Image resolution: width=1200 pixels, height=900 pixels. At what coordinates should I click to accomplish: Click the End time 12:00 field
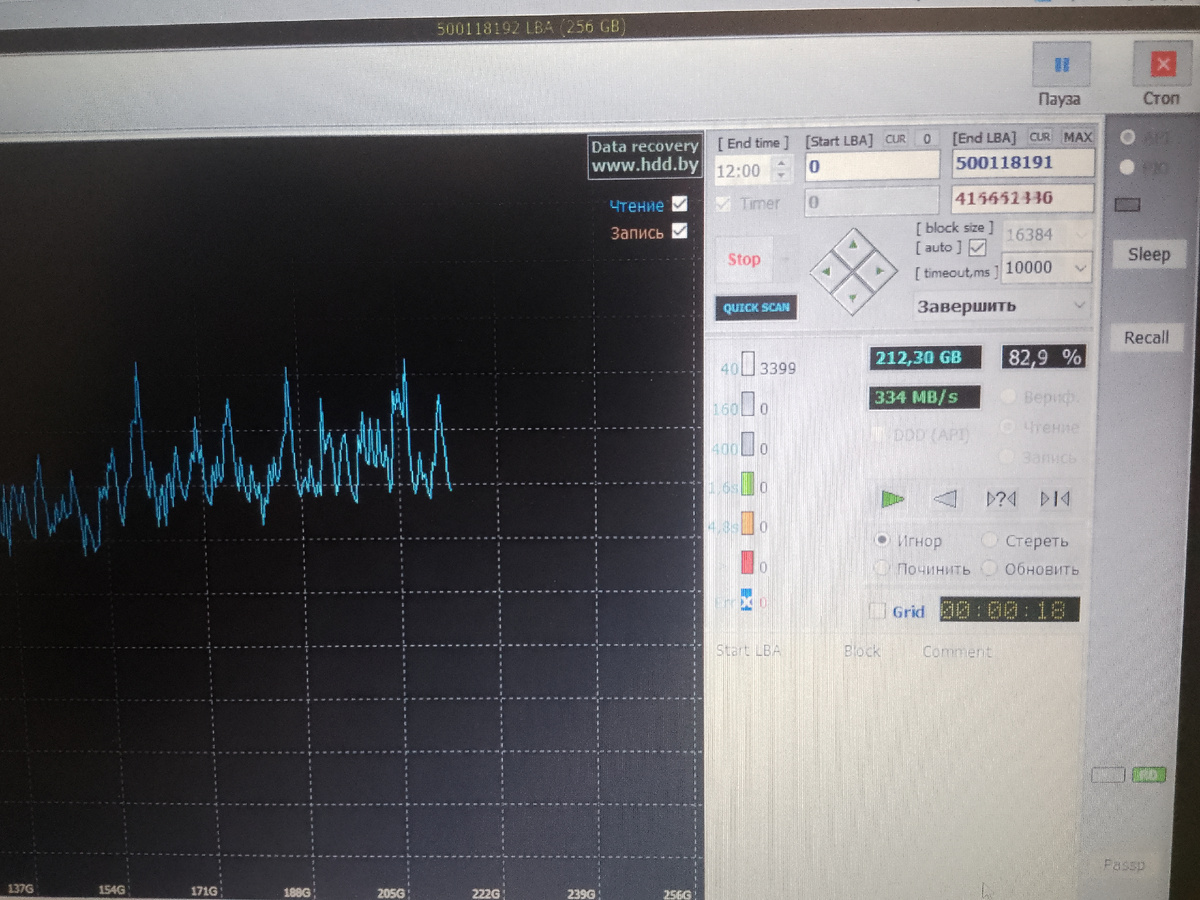coord(741,171)
